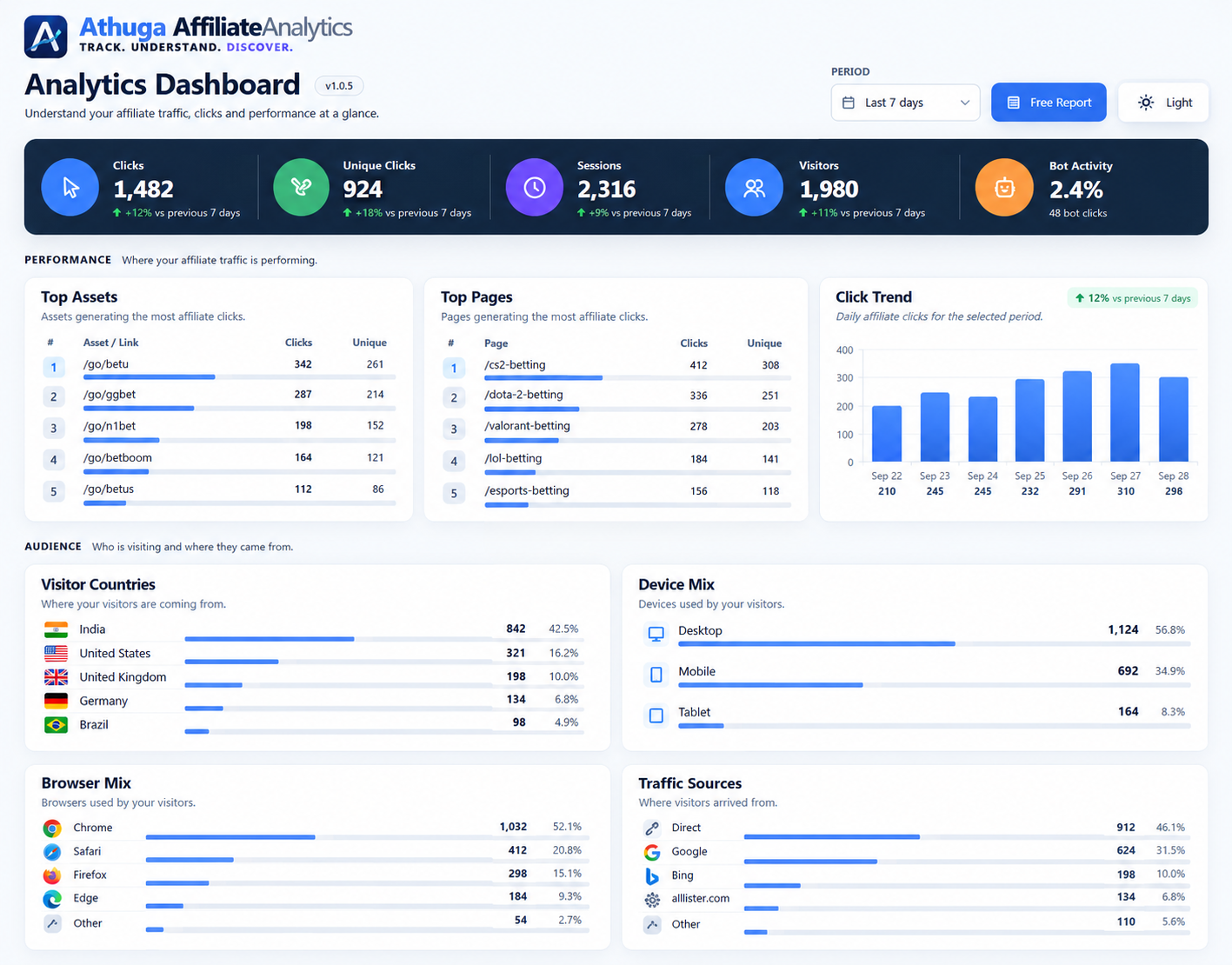Click the Safari browser icon
The image size is (1232, 965).
52,852
